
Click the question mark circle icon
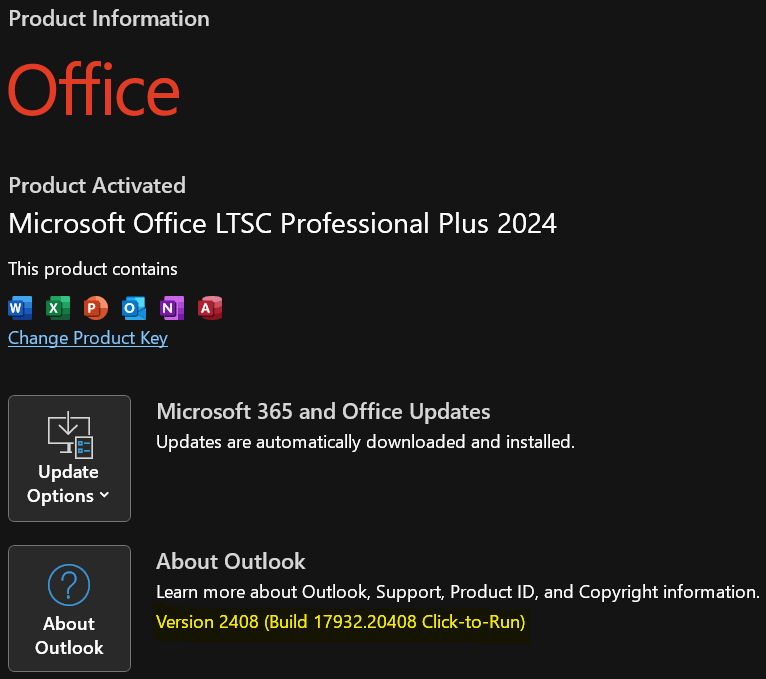point(69,585)
